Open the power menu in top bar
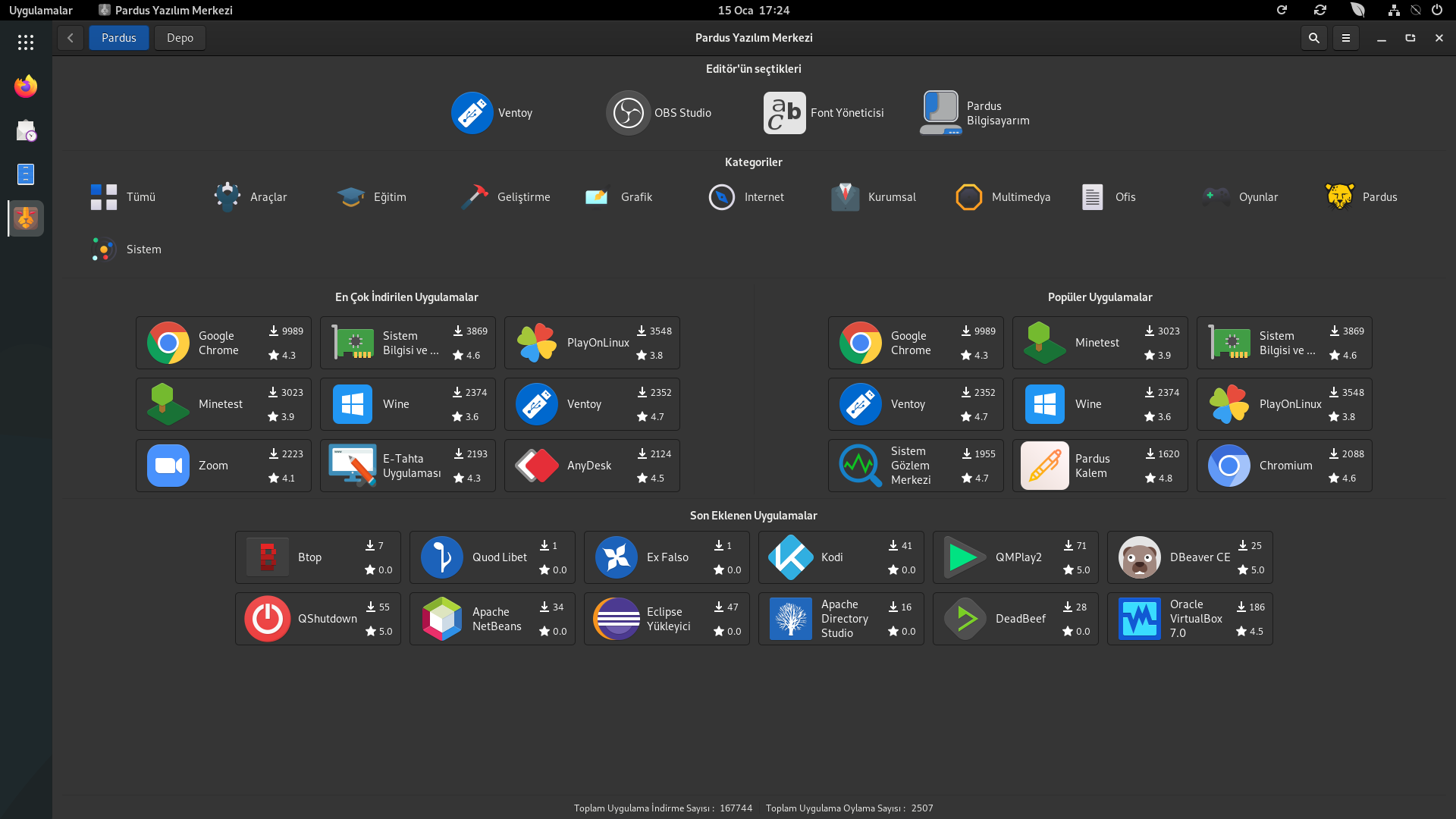The image size is (1456, 819). (1437, 10)
